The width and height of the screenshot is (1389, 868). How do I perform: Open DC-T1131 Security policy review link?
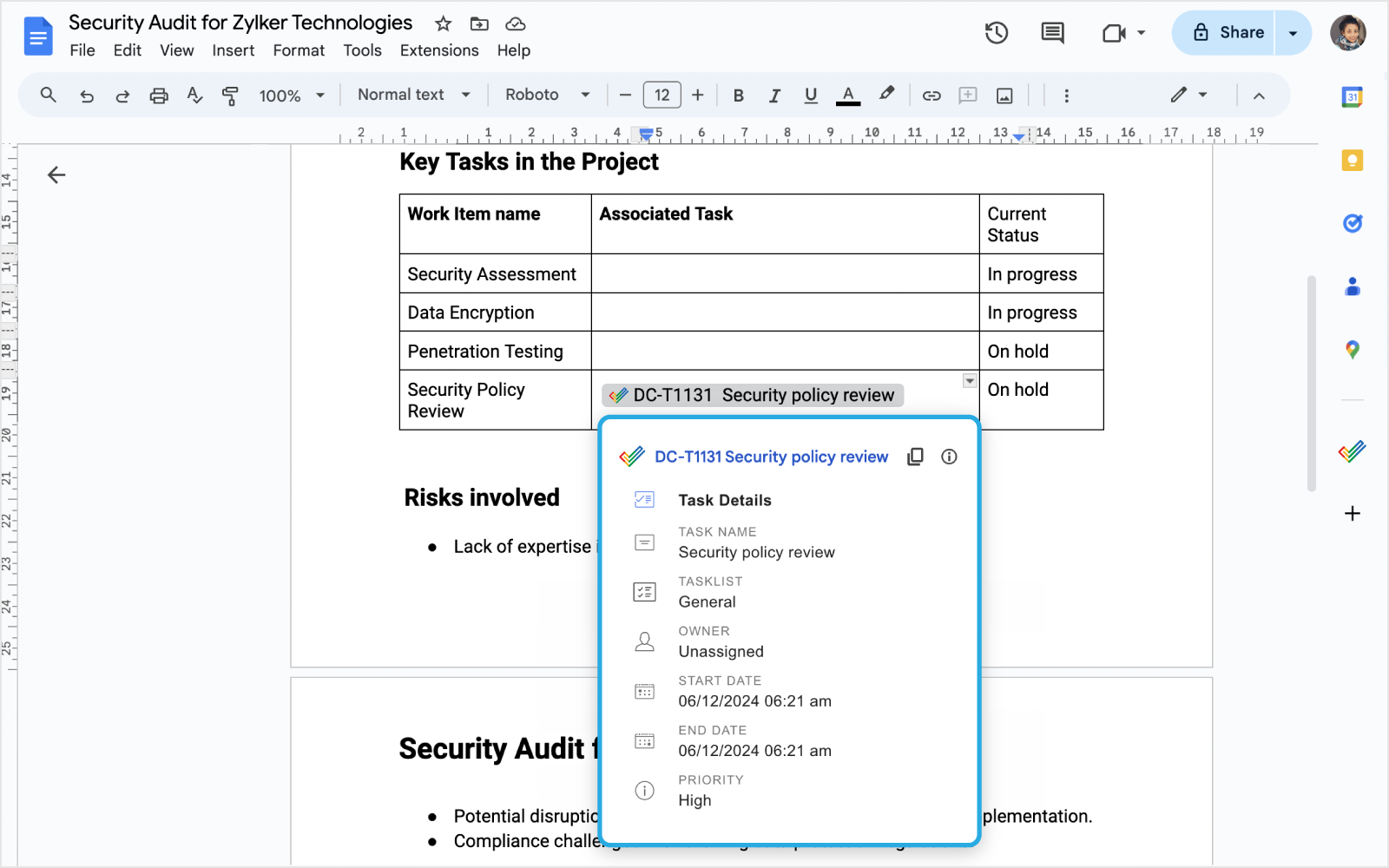(x=771, y=457)
